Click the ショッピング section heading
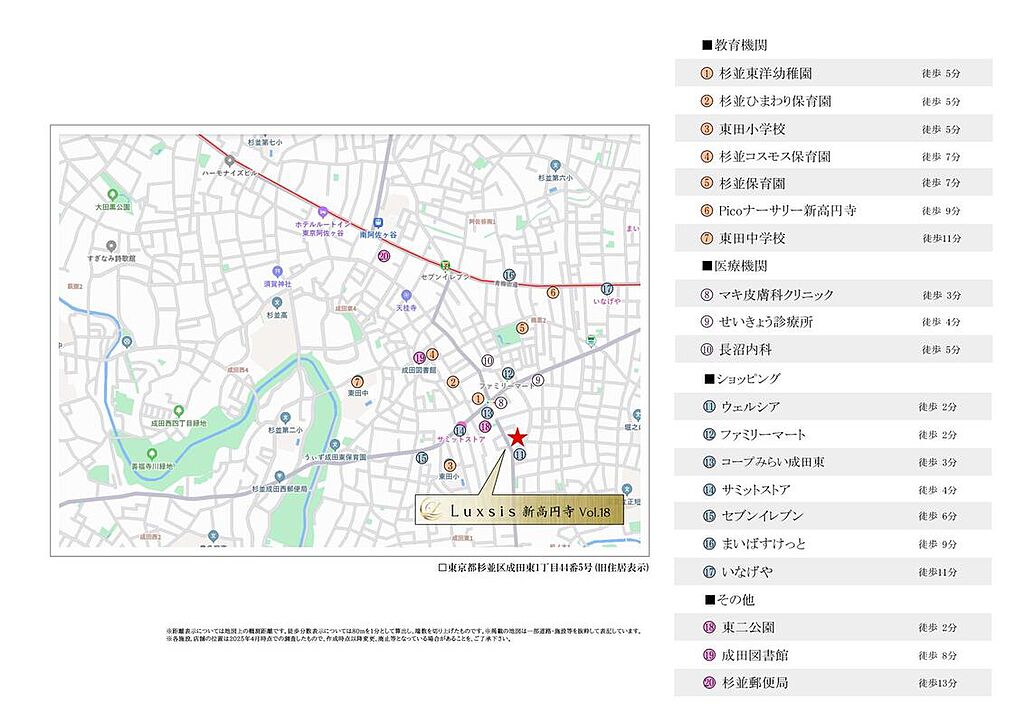This screenshot has height=723, width=1024. coord(743,378)
